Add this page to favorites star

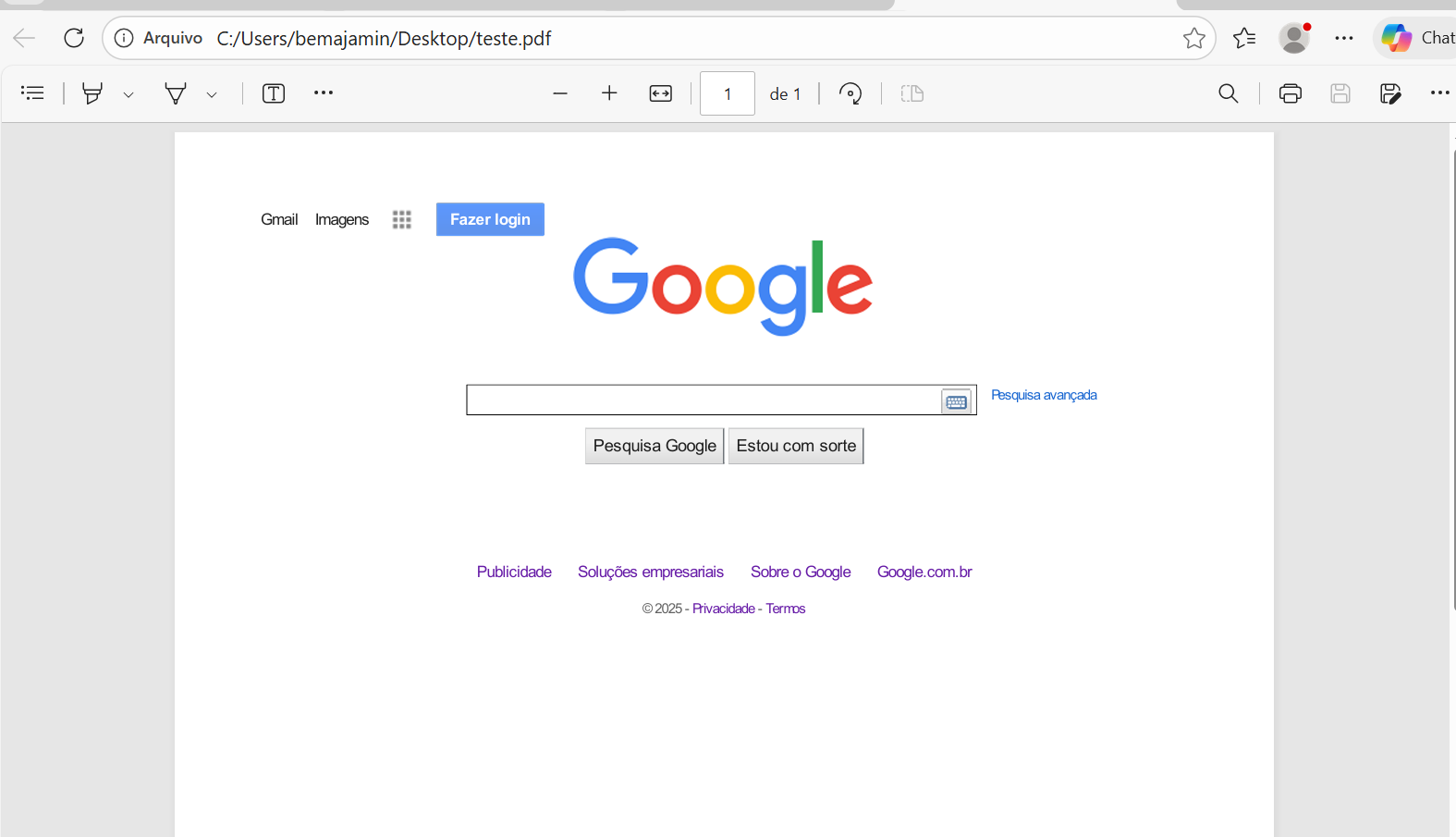pos(1193,38)
